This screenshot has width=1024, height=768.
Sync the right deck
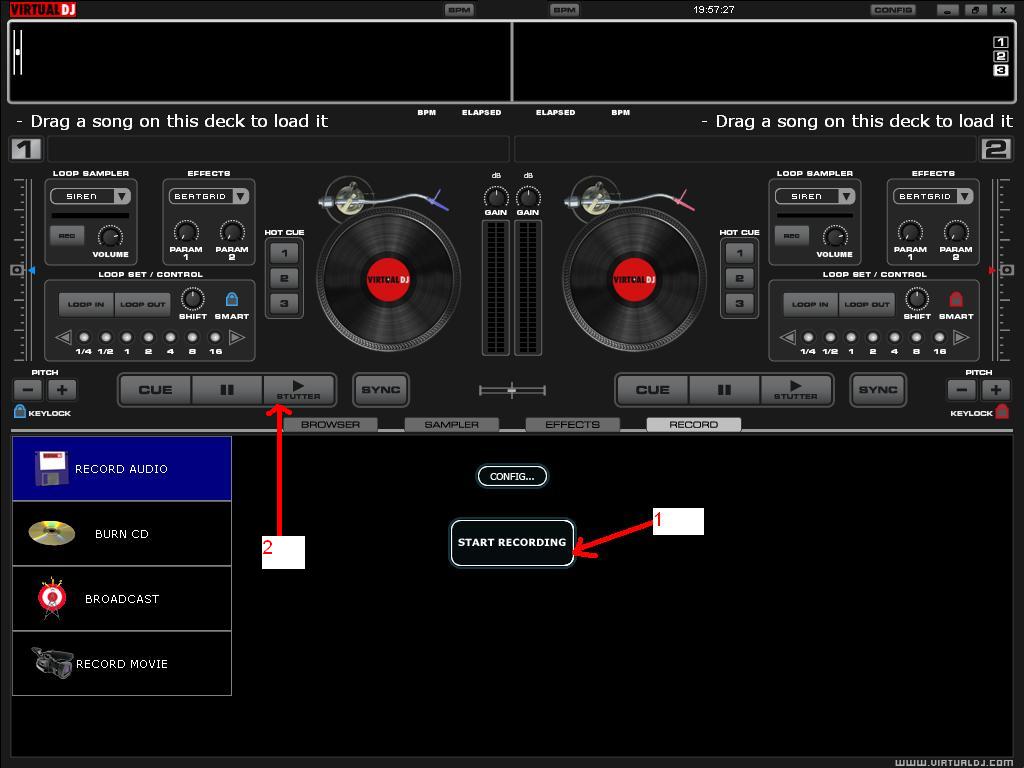coord(878,390)
